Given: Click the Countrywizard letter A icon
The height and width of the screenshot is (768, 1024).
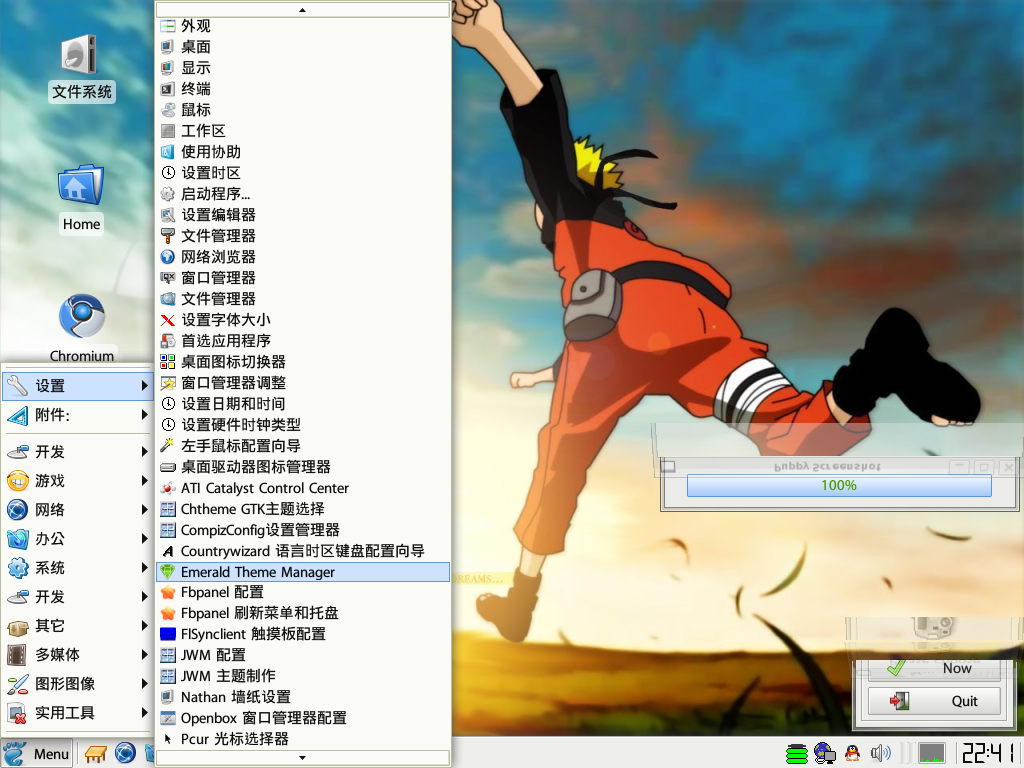Looking at the screenshot, I should coord(168,551).
